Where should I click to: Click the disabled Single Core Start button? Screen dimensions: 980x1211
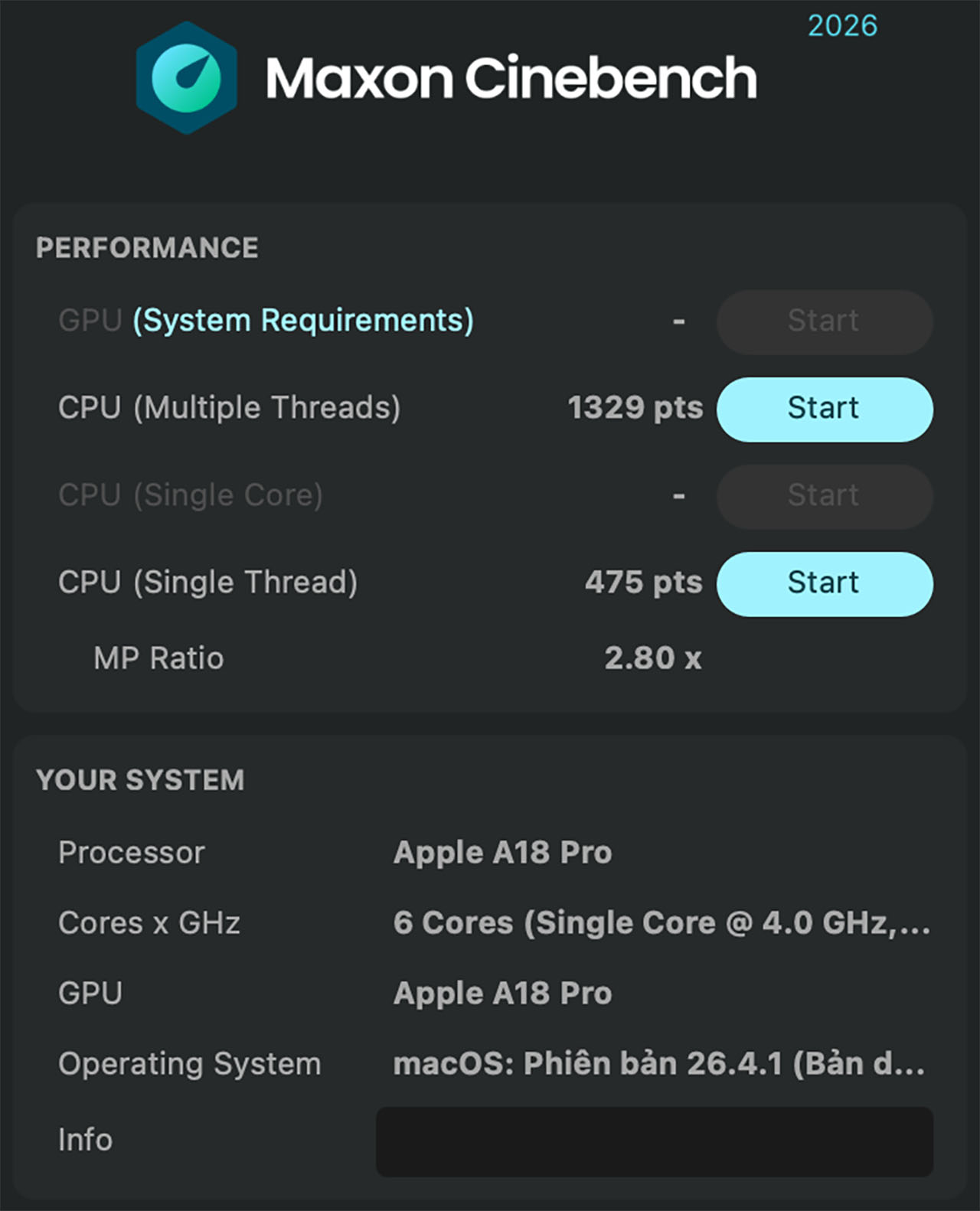824,495
